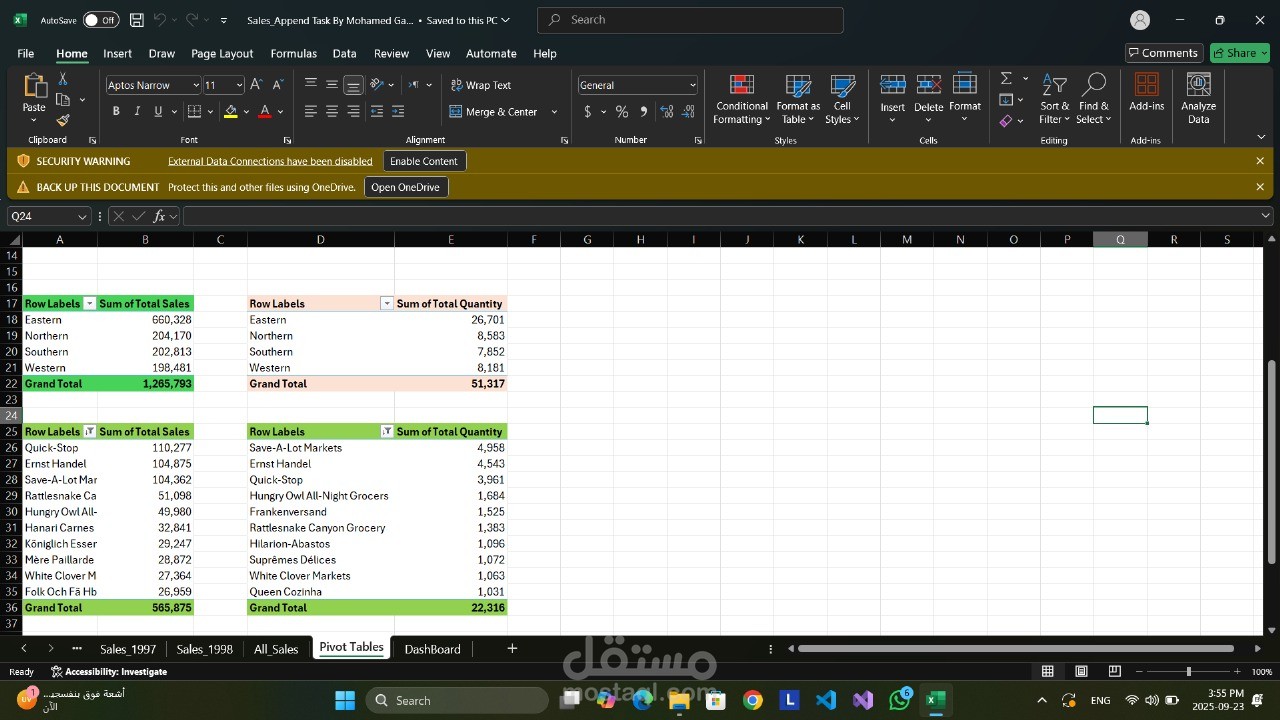The image size is (1280, 720).
Task: Click the zoom slider in status bar
Action: click(1188, 672)
